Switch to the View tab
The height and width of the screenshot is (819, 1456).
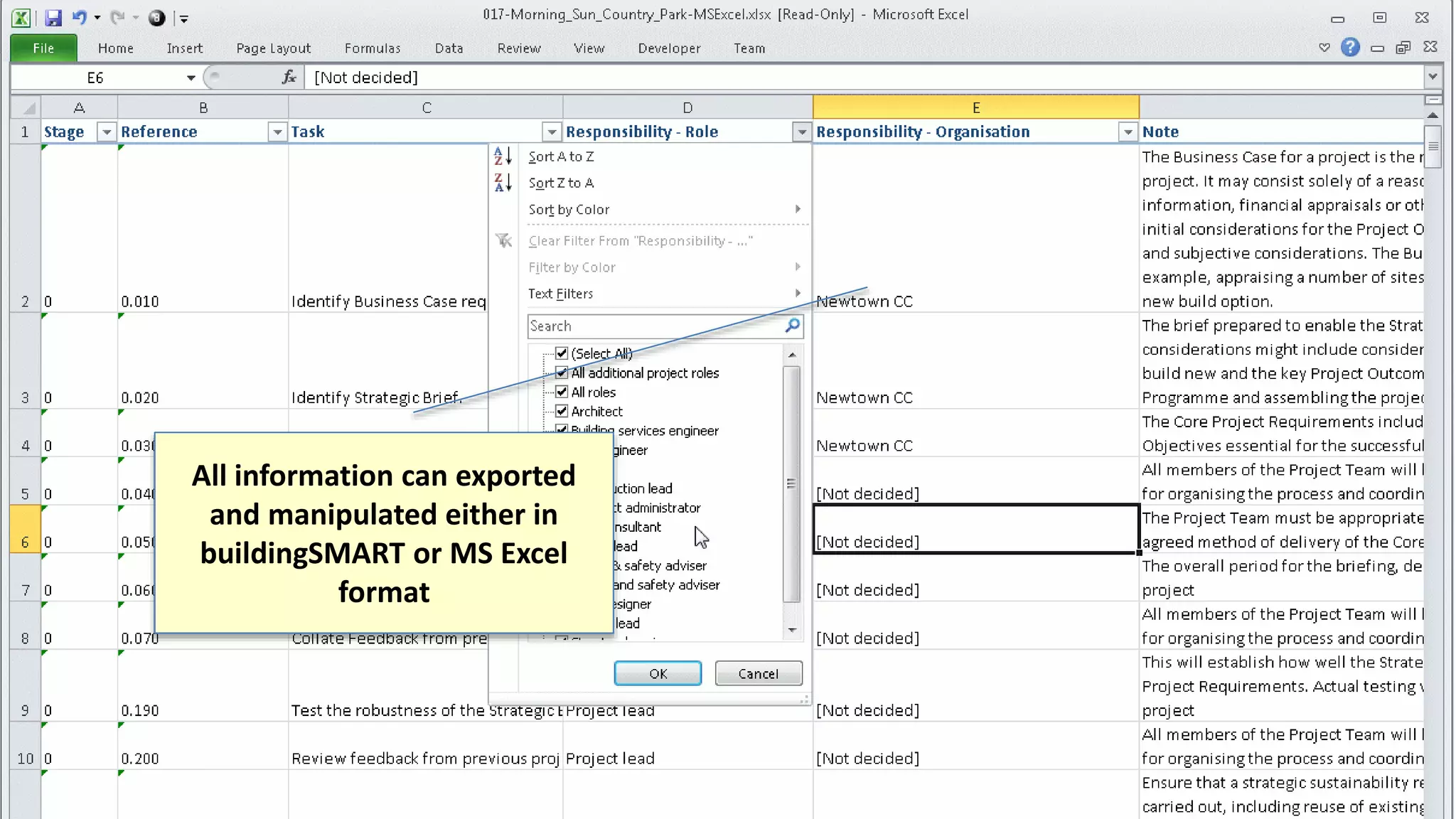(x=589, y=48)
